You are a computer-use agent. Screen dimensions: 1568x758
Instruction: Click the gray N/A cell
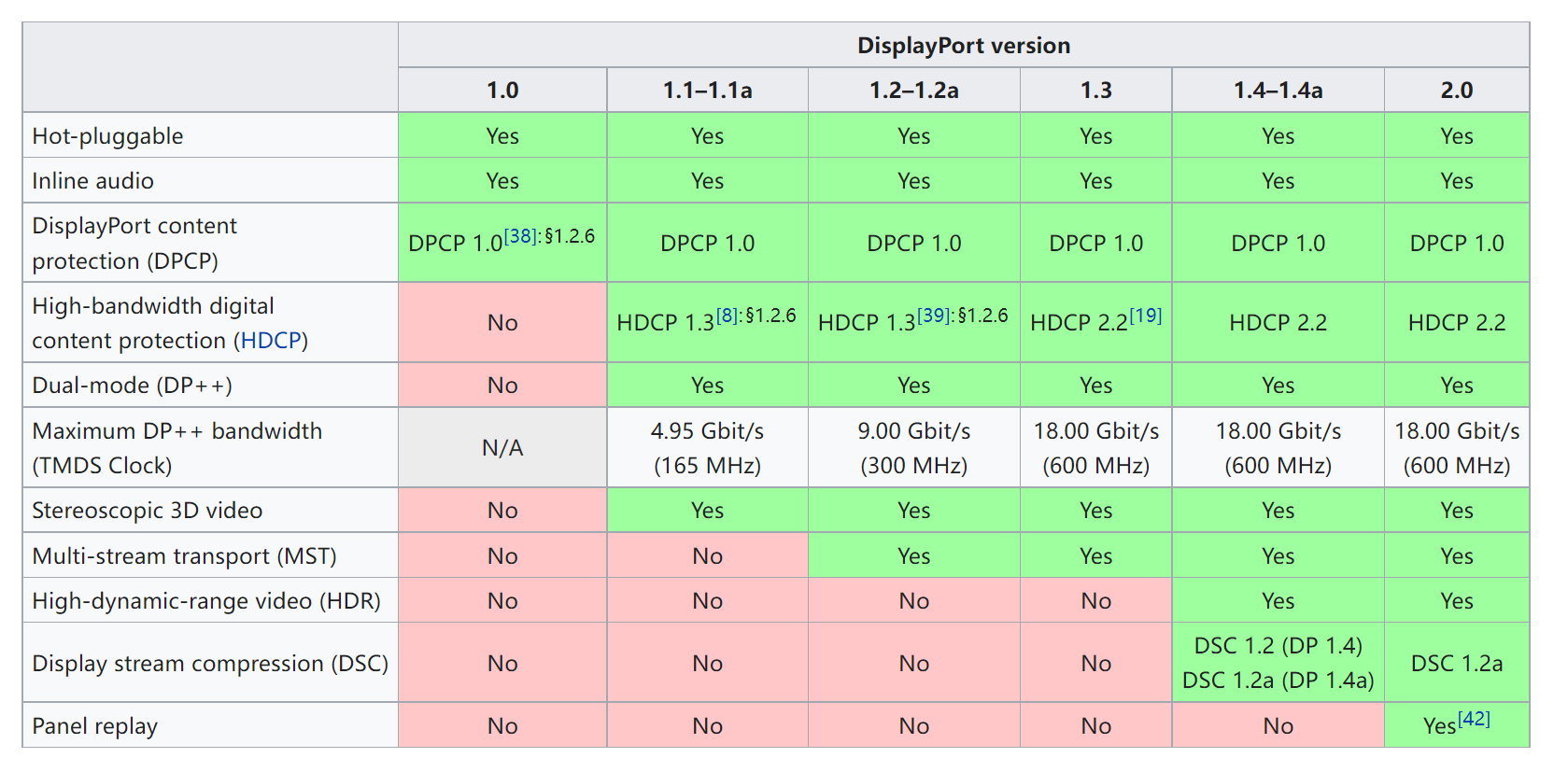tap(502, 448)
